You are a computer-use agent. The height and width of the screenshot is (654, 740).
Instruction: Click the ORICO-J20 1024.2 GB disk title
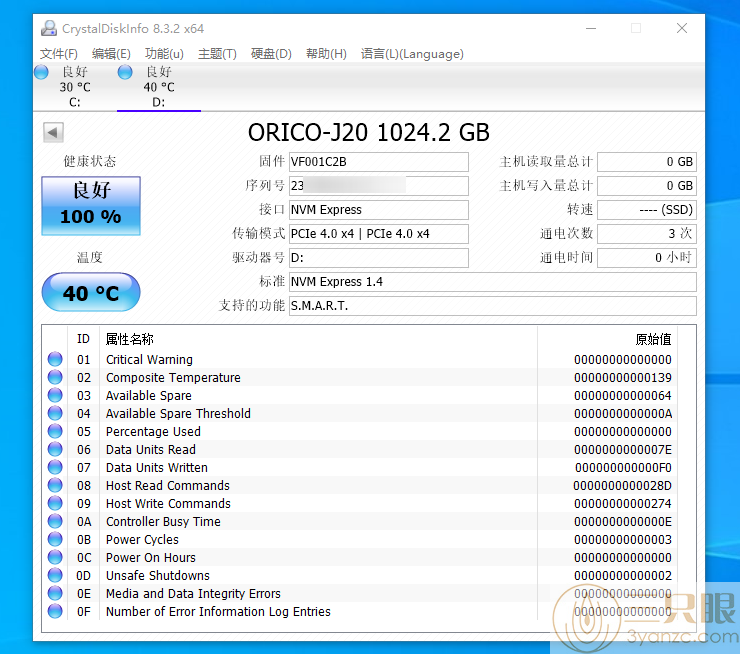pos(369,133)
